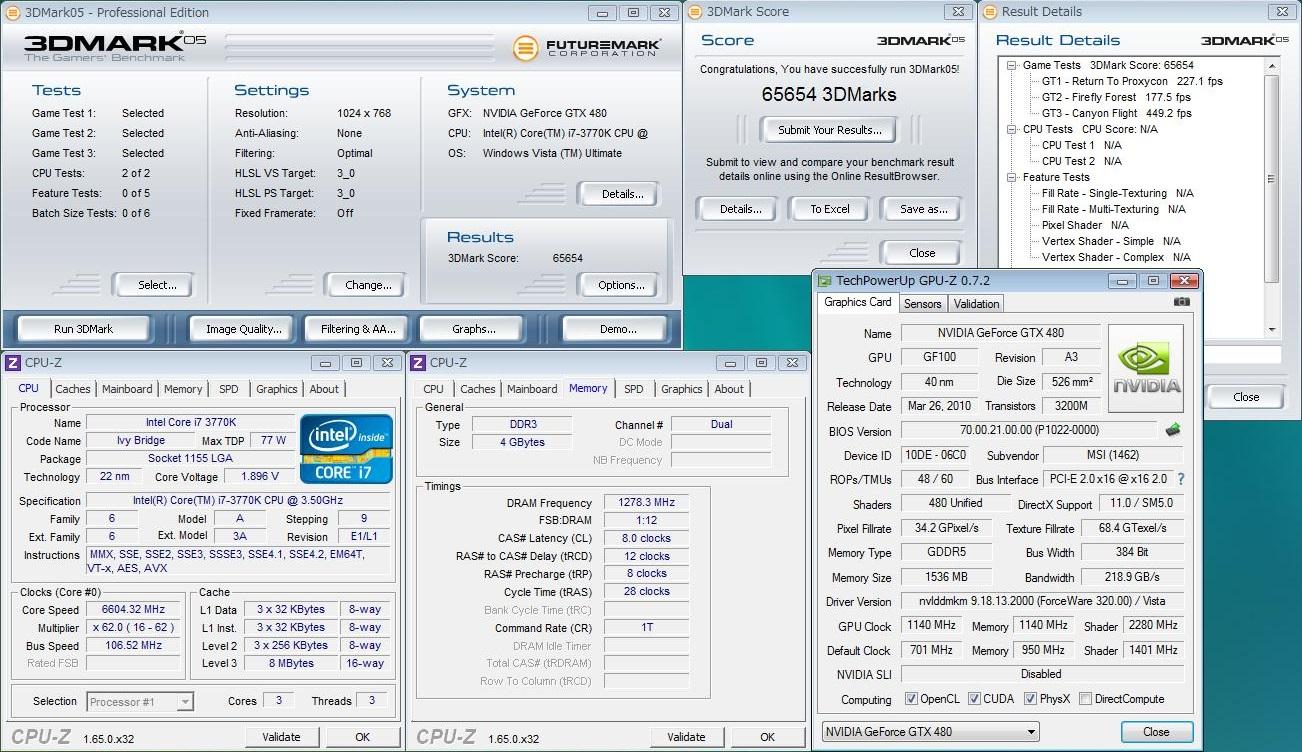Click Result Details scrollbar up arrow

click(1272, 66)
